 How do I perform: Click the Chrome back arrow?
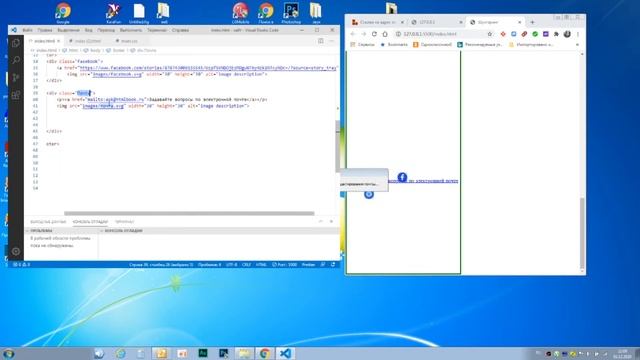[353, 34]
